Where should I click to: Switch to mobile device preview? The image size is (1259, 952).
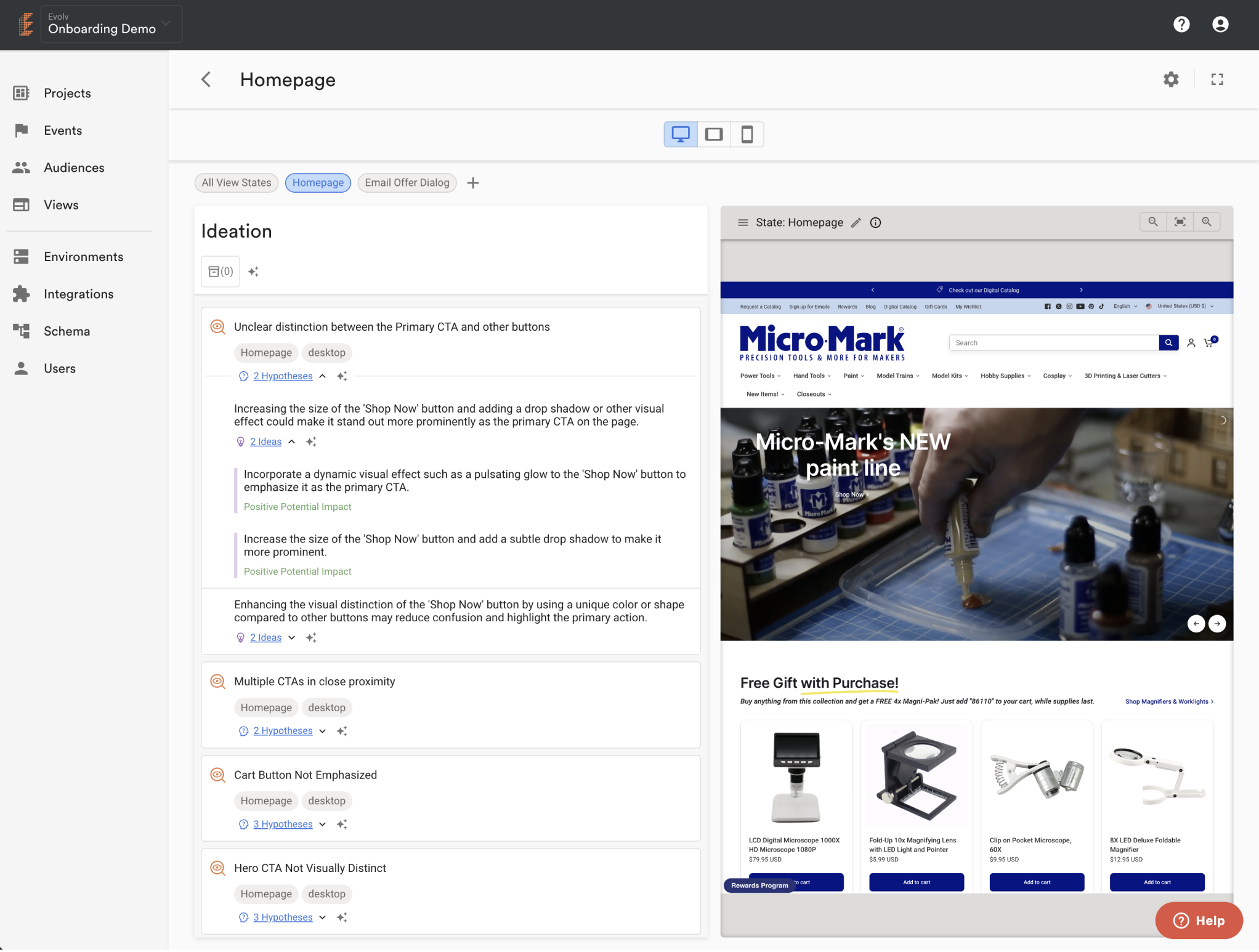(x=747, y=134)
